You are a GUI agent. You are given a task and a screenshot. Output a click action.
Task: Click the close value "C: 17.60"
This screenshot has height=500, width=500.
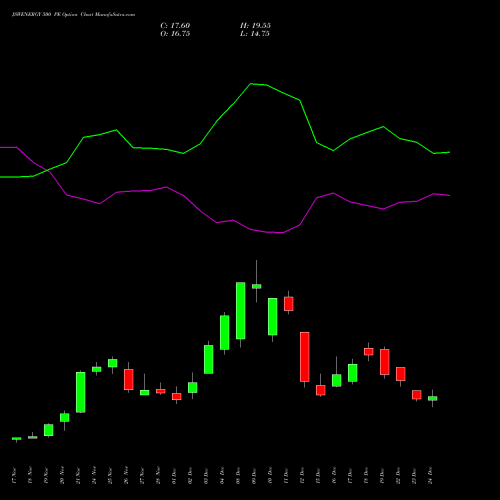click(x=175, y=26)
